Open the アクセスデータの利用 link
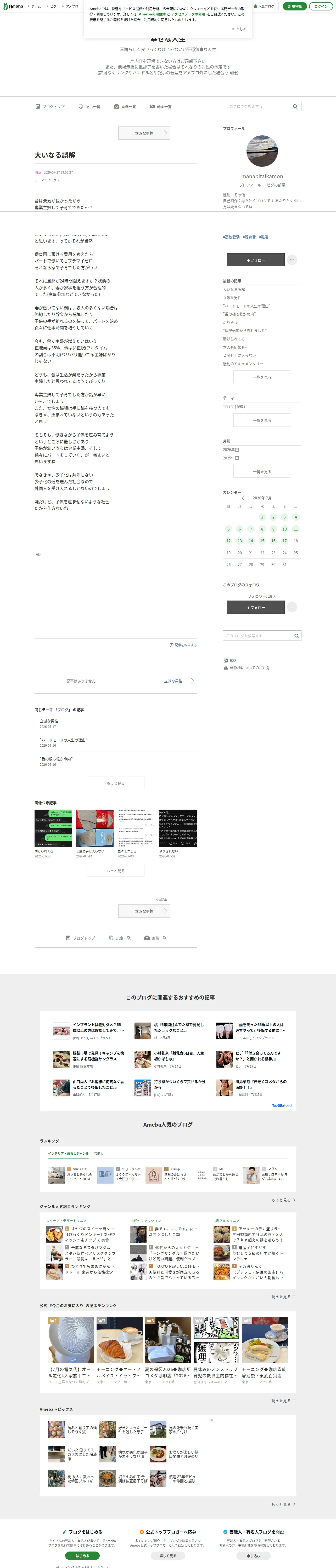The height and width of the screenshot is (1568, 336). [188, 14]
